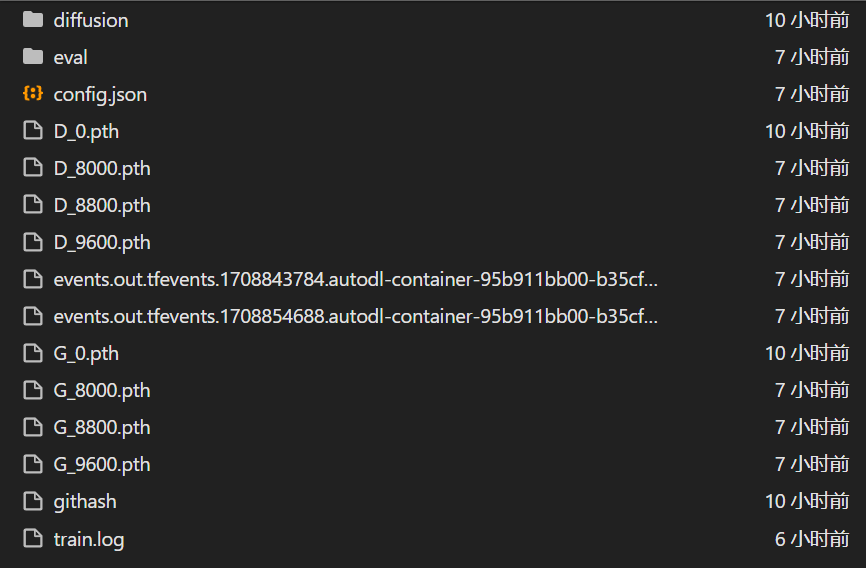Click the D_0.pth file icon
866x568 pixels.
click(33, 131)
